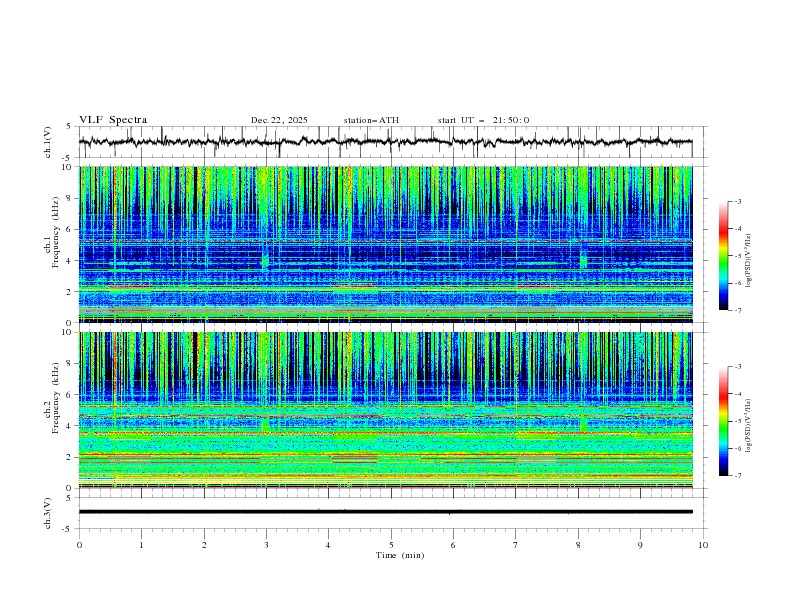Select the 10-minute tick label on time axis
Screen dimensions: 792x612
click(703, 545)
